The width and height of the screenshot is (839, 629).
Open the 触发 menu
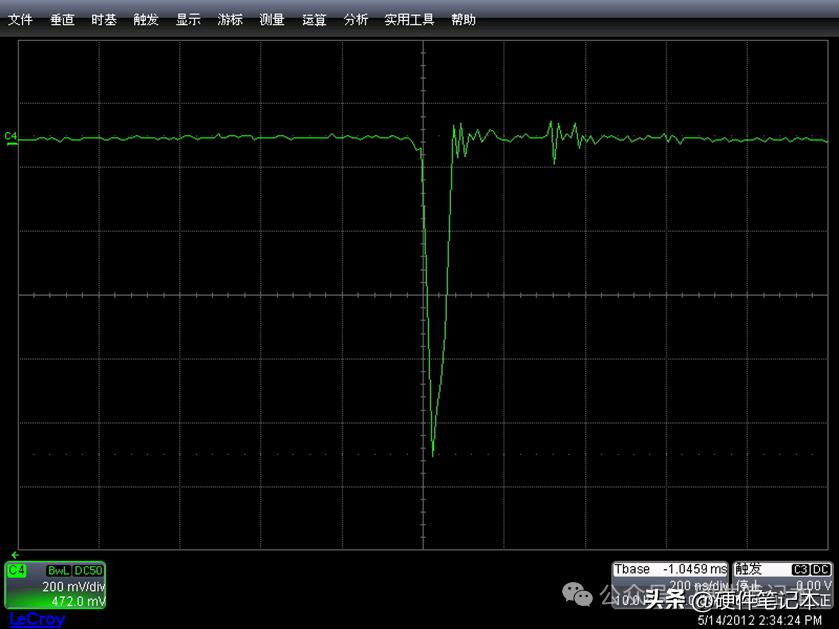point(145,18)
